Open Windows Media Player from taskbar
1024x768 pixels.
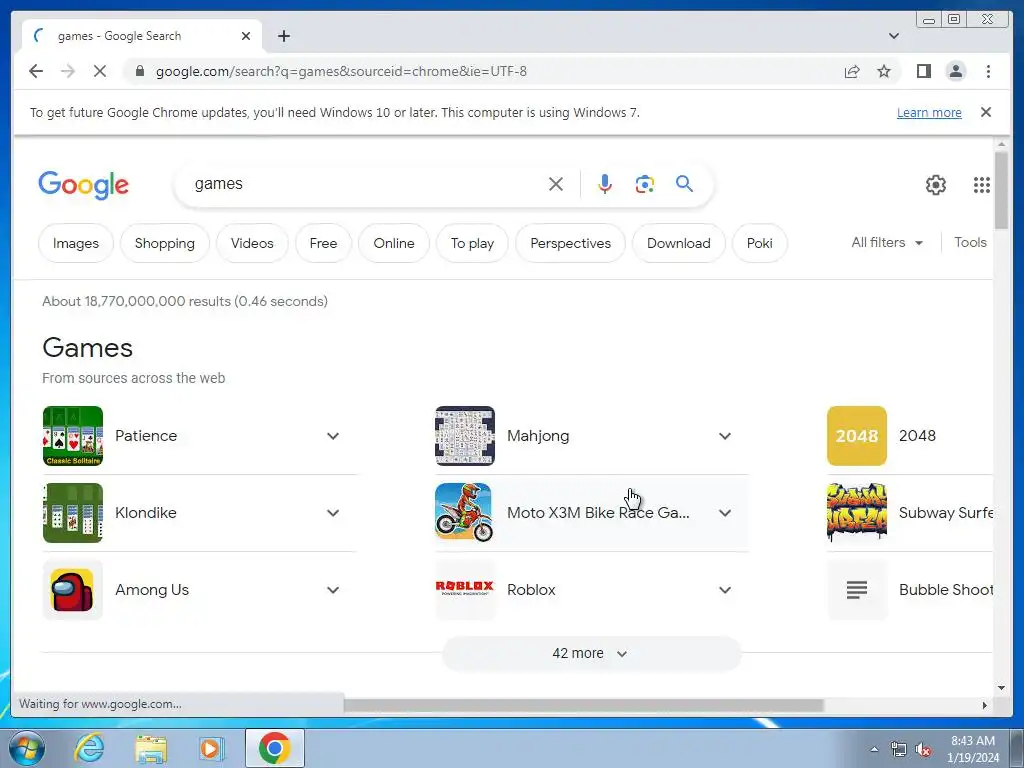tap(212, 748)
